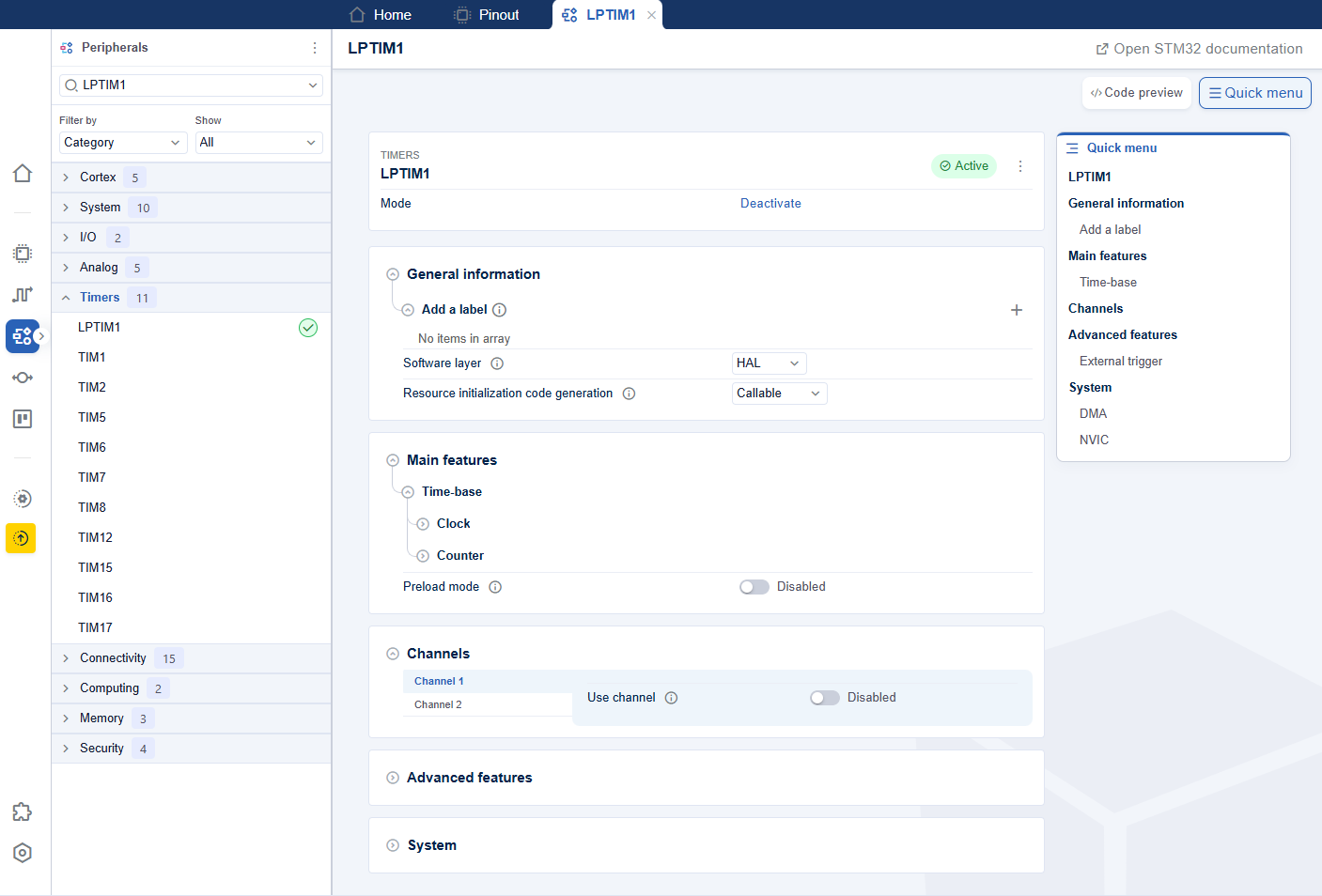Open the puzzle-piece extensions icon
Viewport: 1322px width, 896px height.
(23, 812)
